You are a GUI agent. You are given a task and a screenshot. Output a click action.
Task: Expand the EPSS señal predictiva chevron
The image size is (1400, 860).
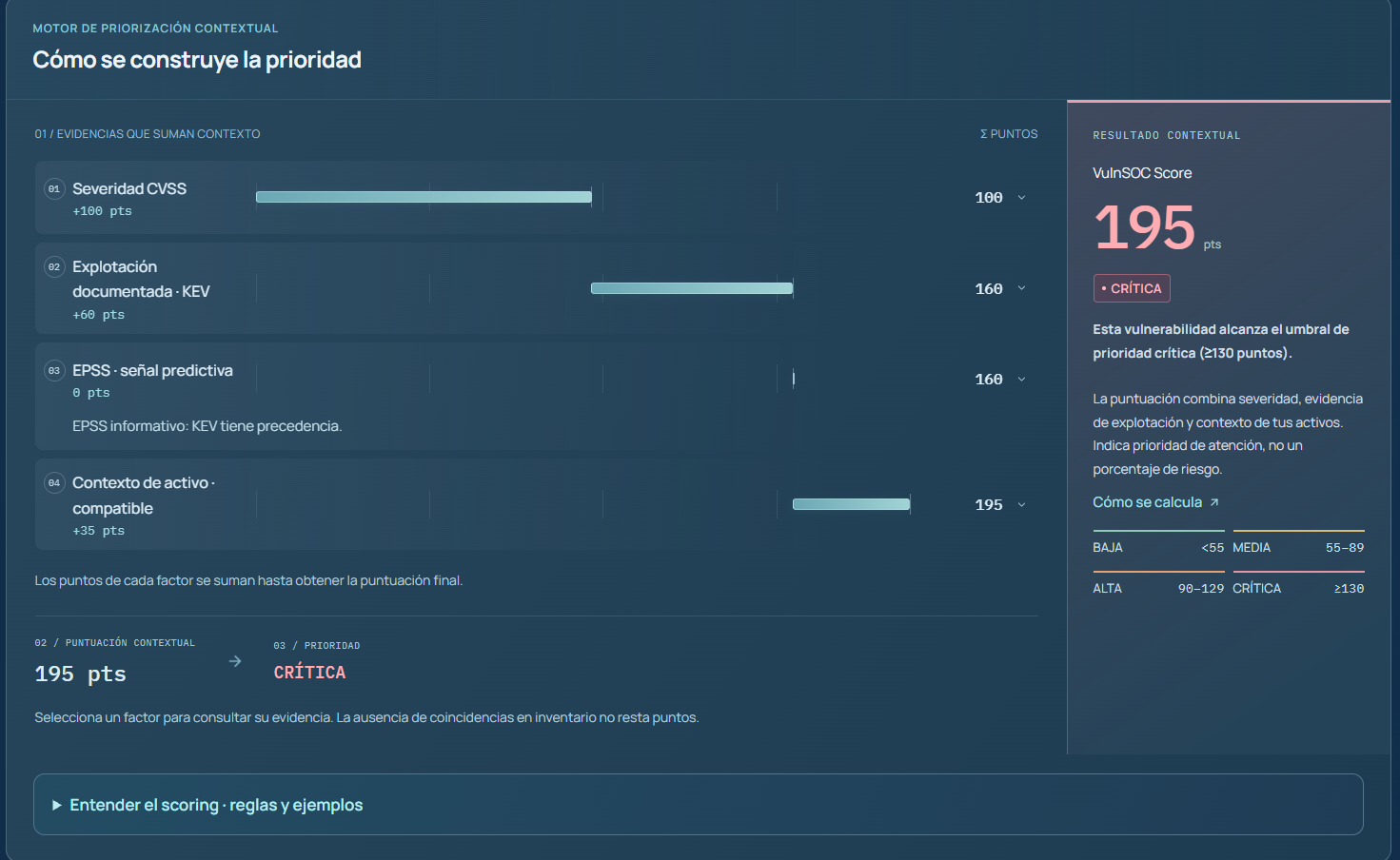click(x=1021, y=380)
